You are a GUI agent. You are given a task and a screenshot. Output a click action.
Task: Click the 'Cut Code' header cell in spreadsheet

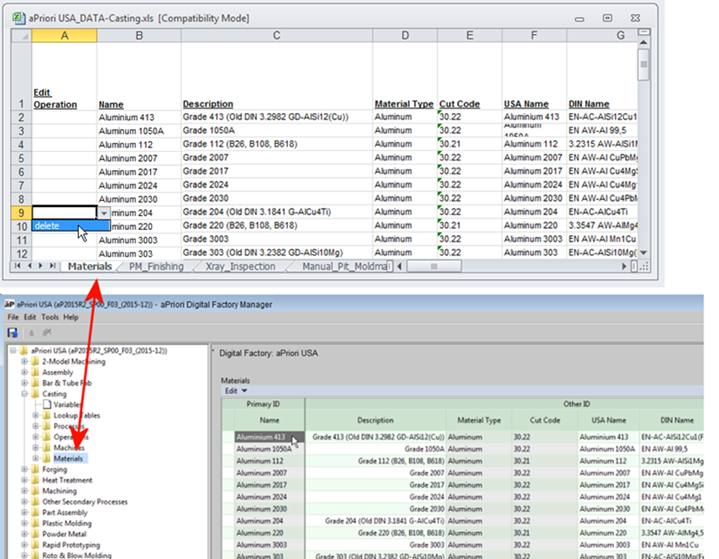click(x=470, y=76)
